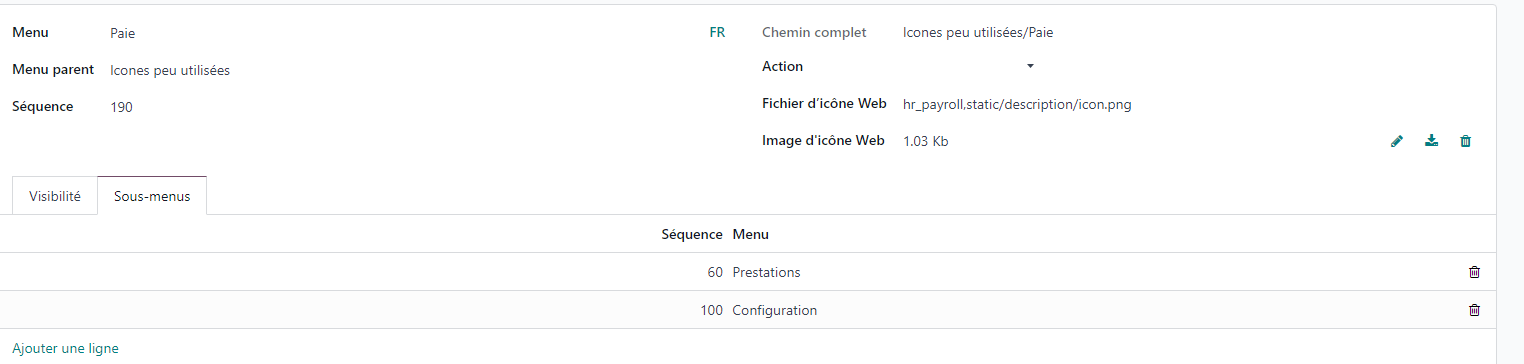Viewport: 1524px width, 364px height.
Task: Click the FR translation button
Action: (x=717, y=32)
